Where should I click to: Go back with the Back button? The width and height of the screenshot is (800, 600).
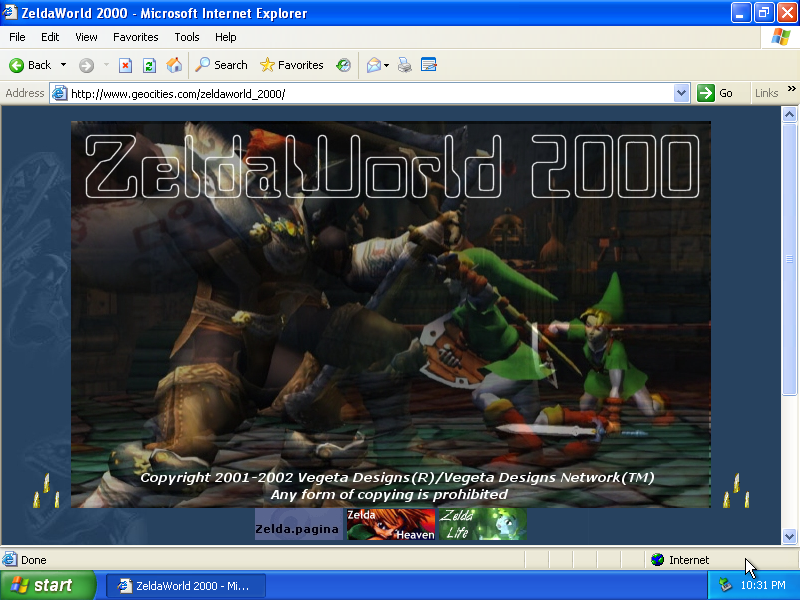[30, 65]
